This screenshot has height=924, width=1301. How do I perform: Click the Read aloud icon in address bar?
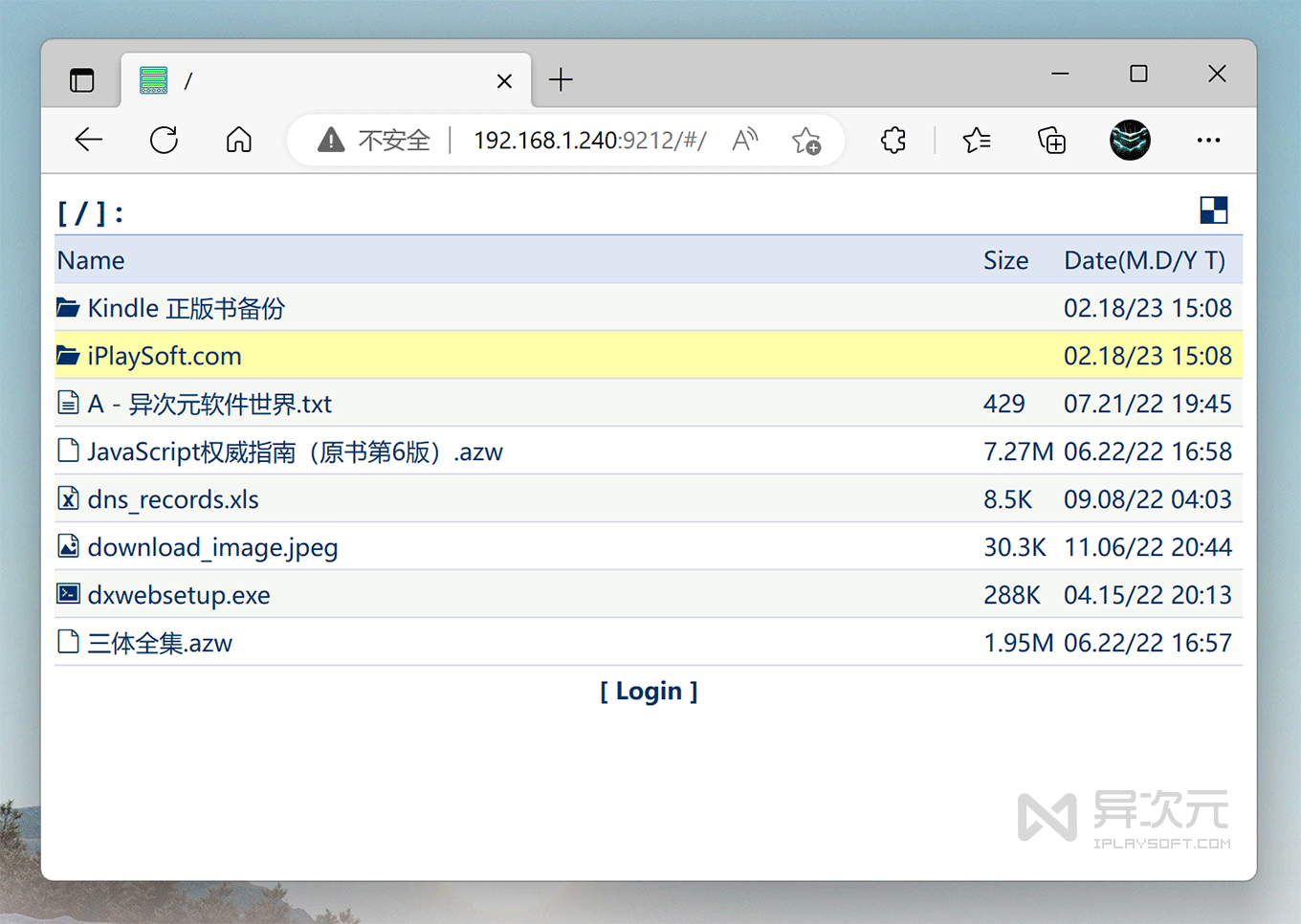[x=744, y=140]
